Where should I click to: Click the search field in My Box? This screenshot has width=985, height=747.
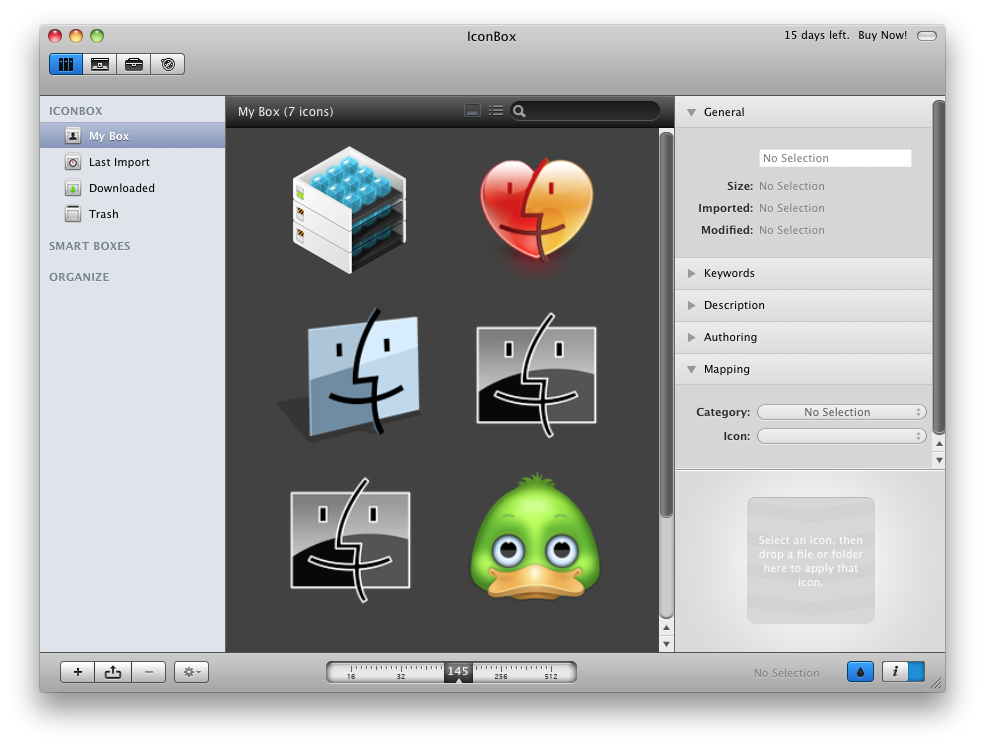point(585,111)
